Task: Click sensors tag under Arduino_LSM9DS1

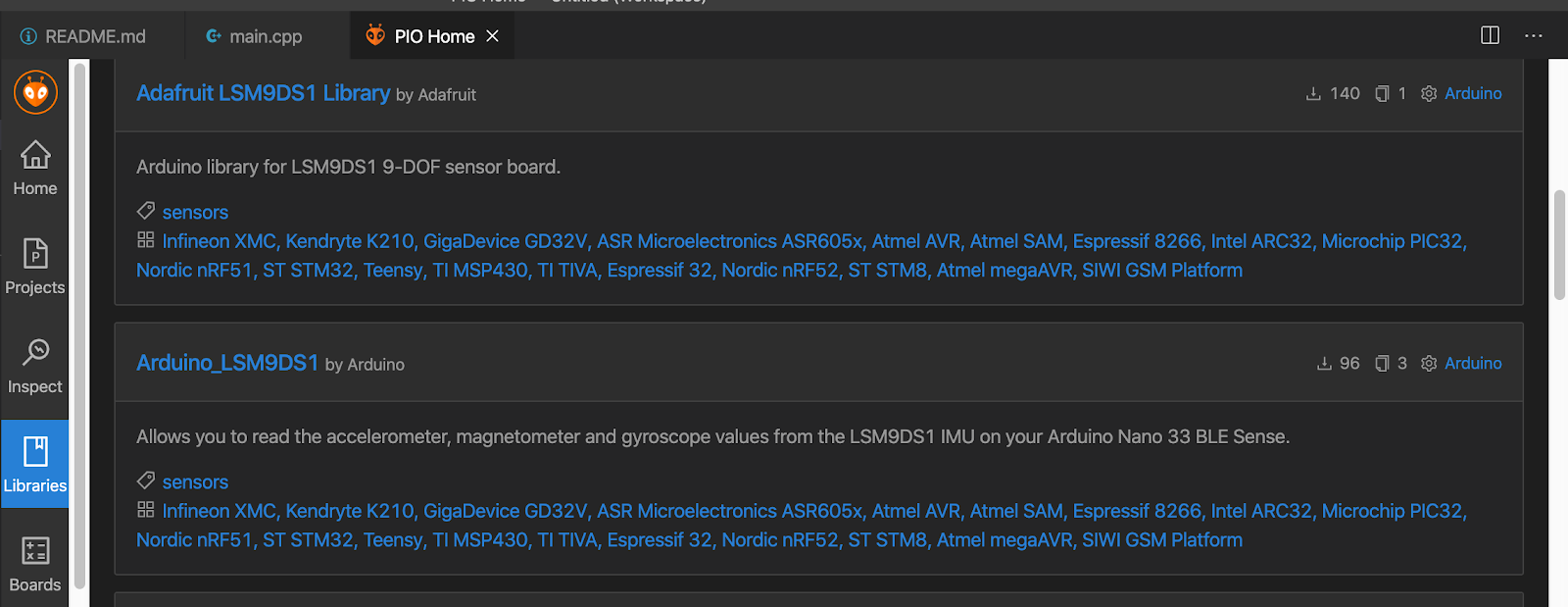Action: 195,481
